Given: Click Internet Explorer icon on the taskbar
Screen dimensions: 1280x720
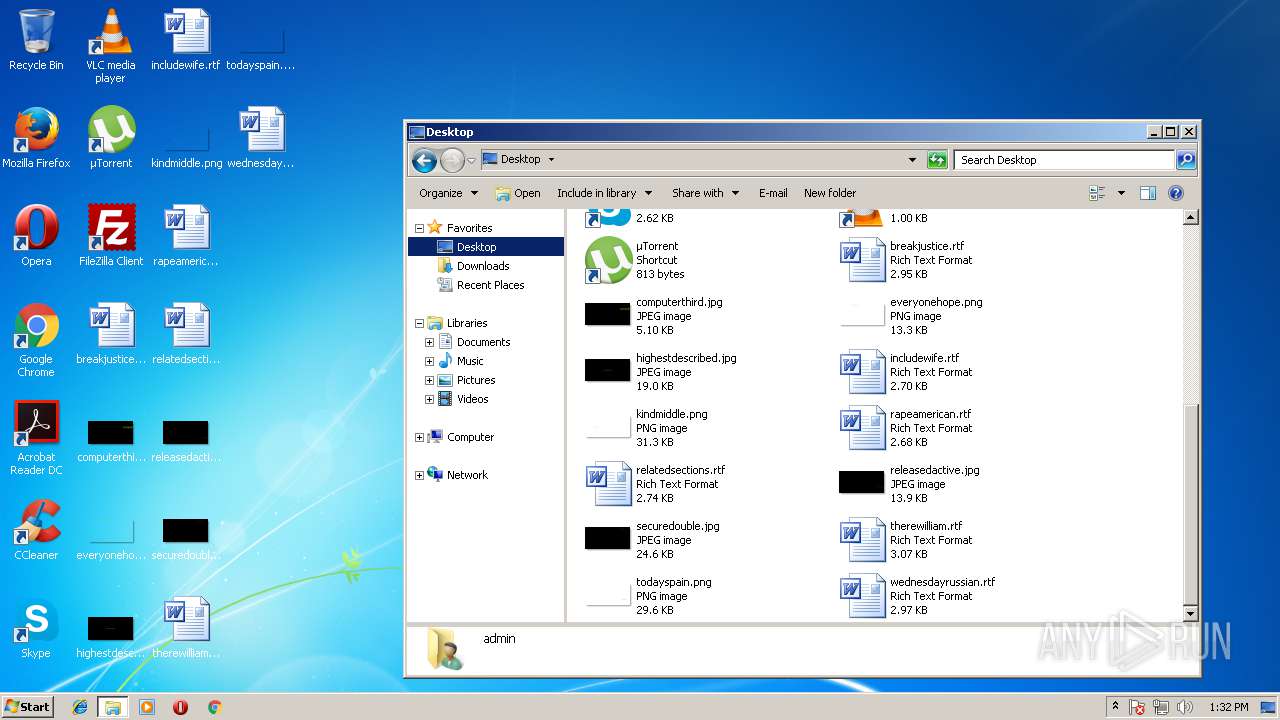Looking at the screenshot, I should (80, 707).
